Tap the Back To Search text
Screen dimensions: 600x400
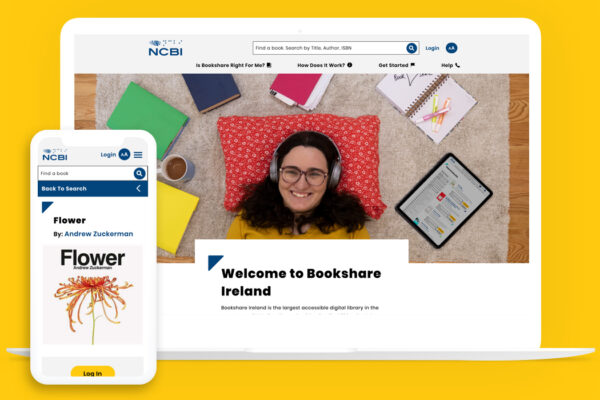click(x=64, y=188)
